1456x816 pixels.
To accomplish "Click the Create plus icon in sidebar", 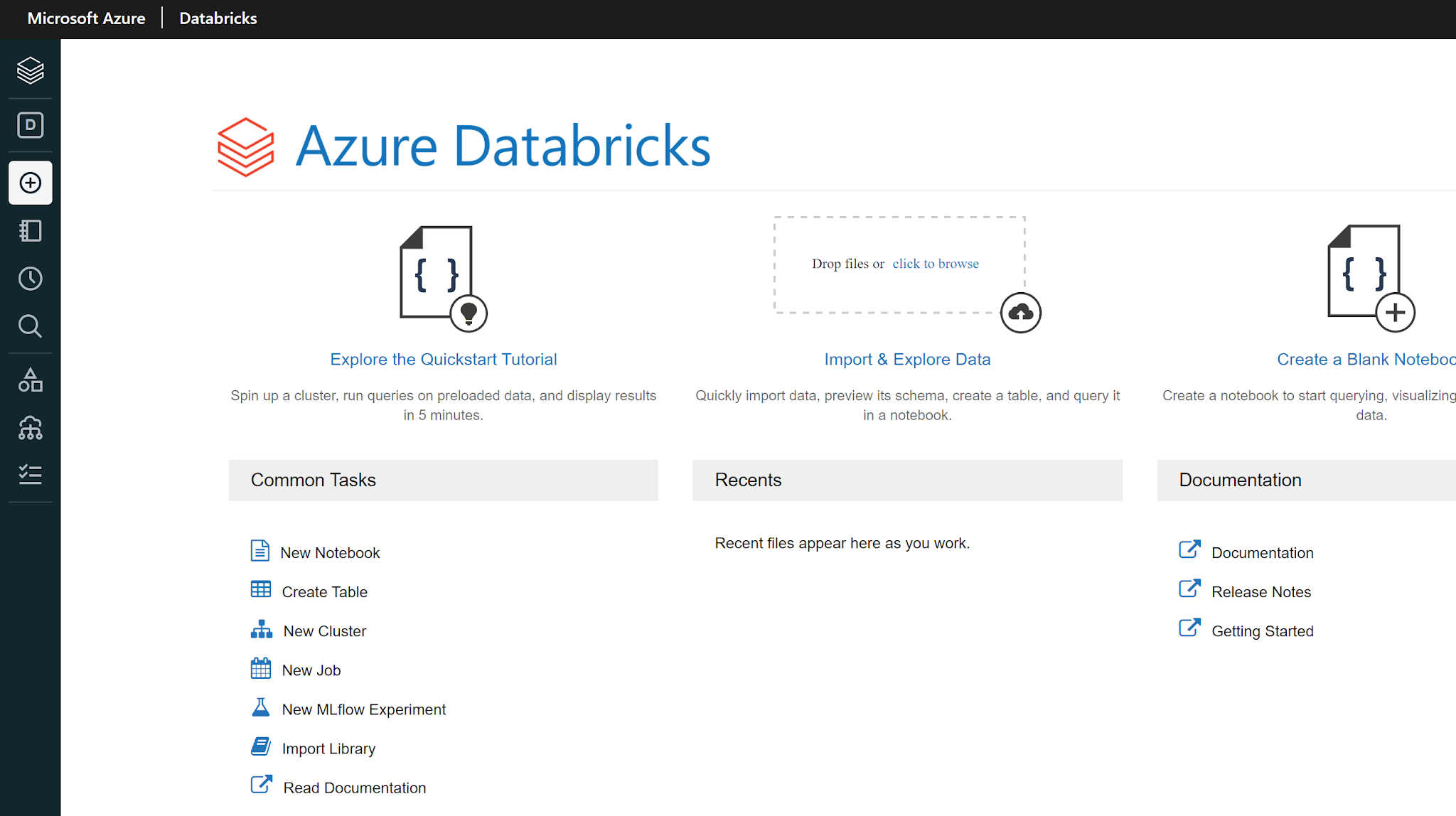I will click(x=30, y=183).
